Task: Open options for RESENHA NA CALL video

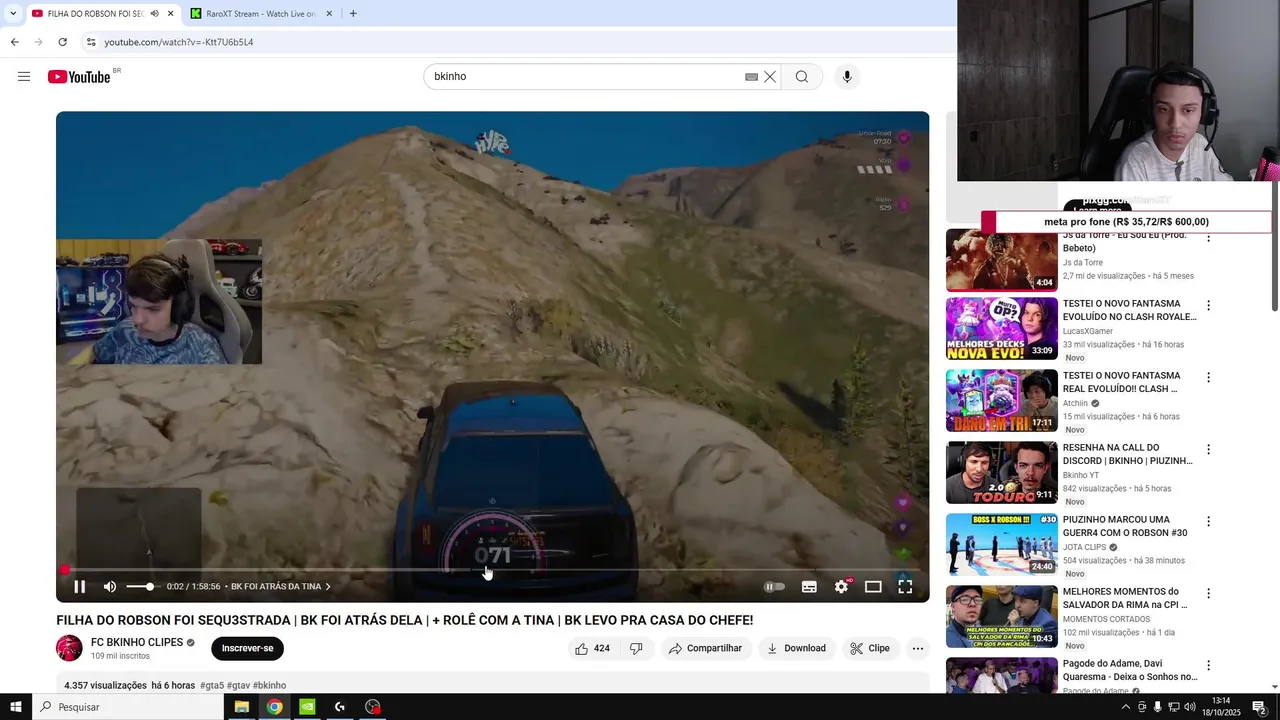Action: 1208,449
